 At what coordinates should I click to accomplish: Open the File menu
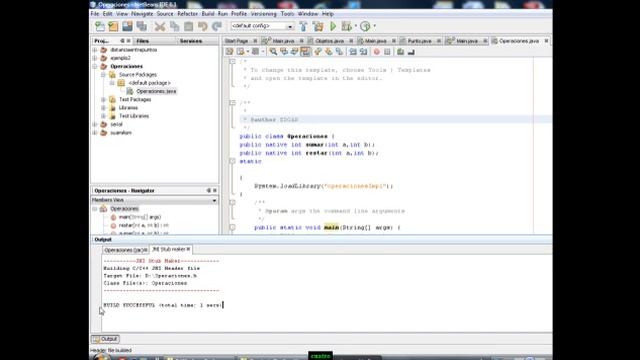(95, 14)
